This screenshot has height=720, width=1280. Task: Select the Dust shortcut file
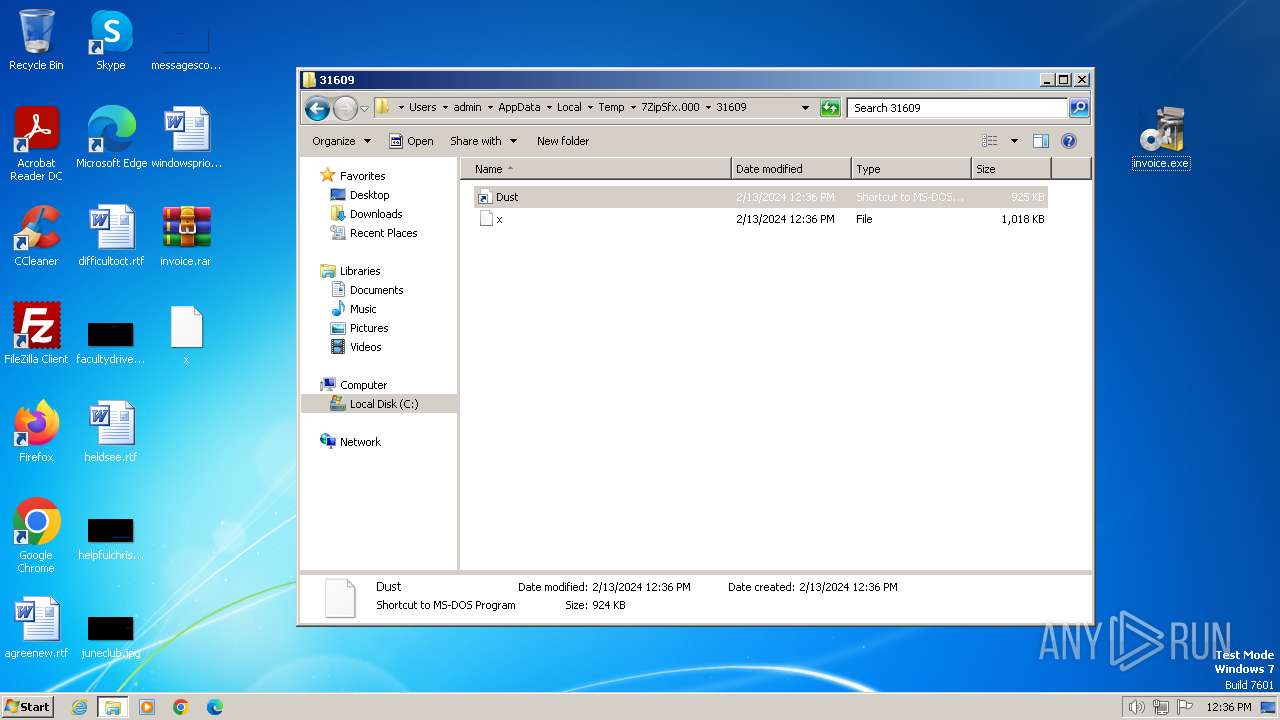tap(761, 197)
